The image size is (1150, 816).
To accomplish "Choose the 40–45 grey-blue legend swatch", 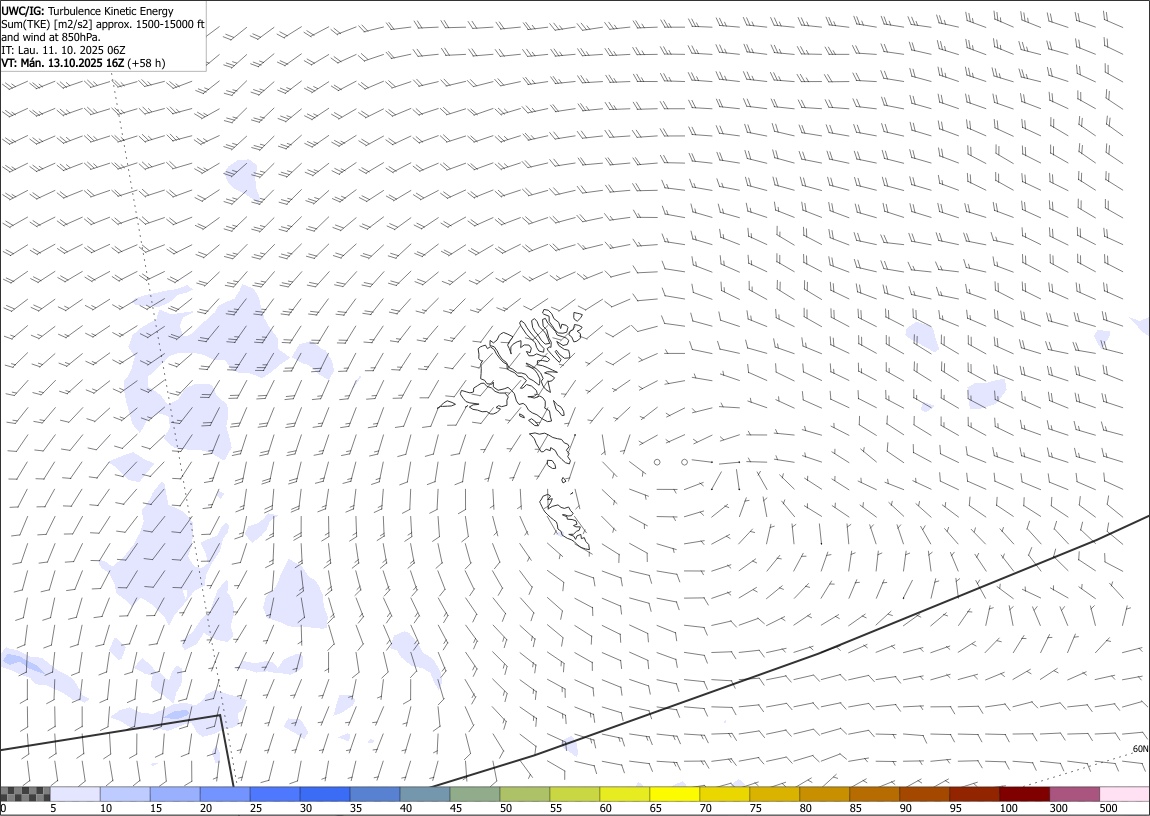I will click(425, 794).
